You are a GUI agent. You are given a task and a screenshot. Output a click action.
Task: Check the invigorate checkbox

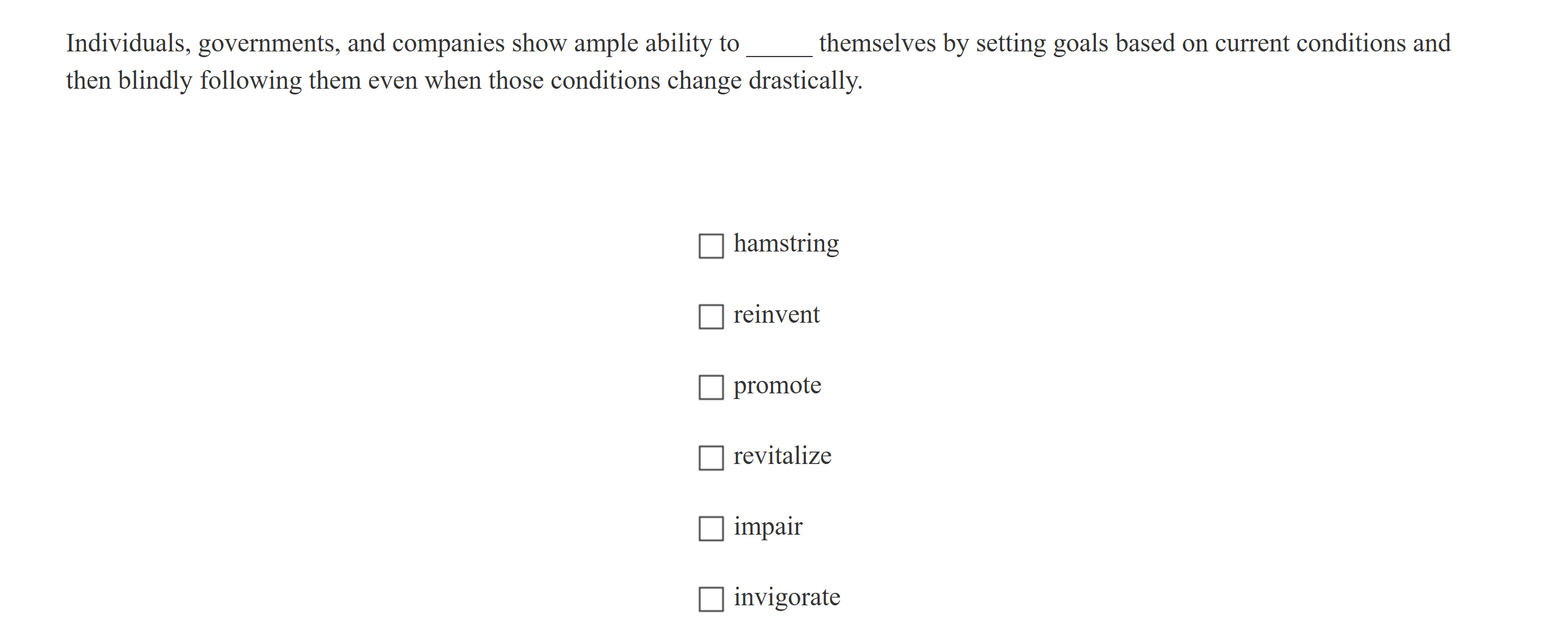point(711,599)
